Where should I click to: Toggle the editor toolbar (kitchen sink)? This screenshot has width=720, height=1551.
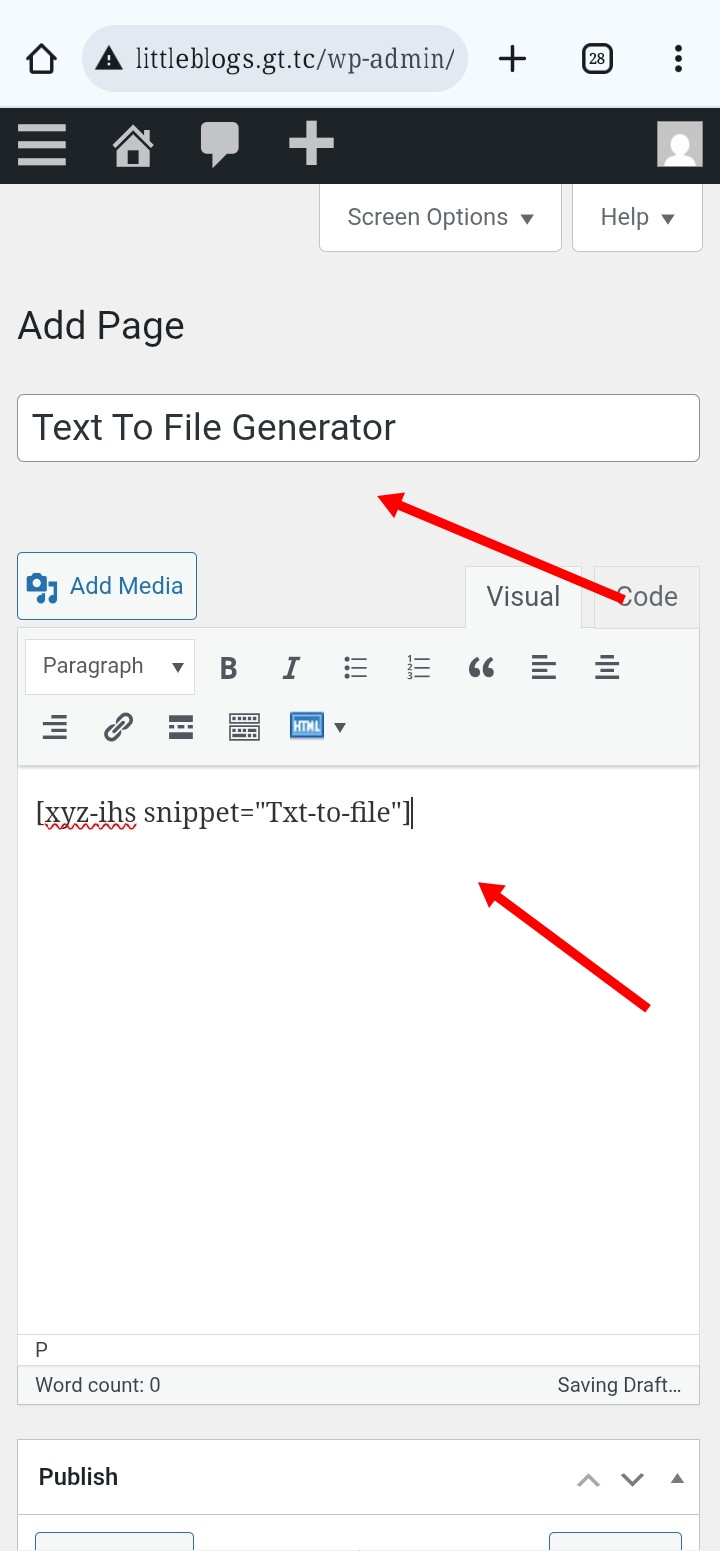[244, 727]
